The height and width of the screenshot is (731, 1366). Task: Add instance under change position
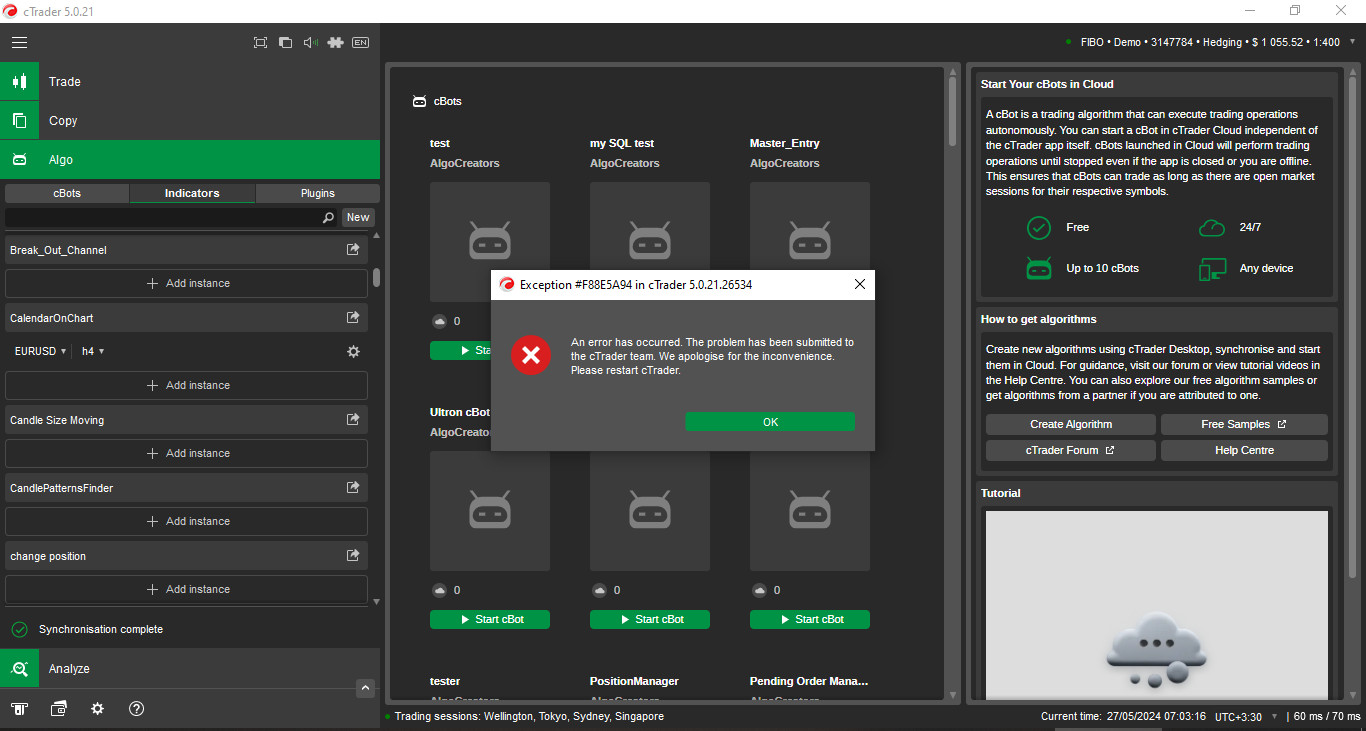click(187, 589)
